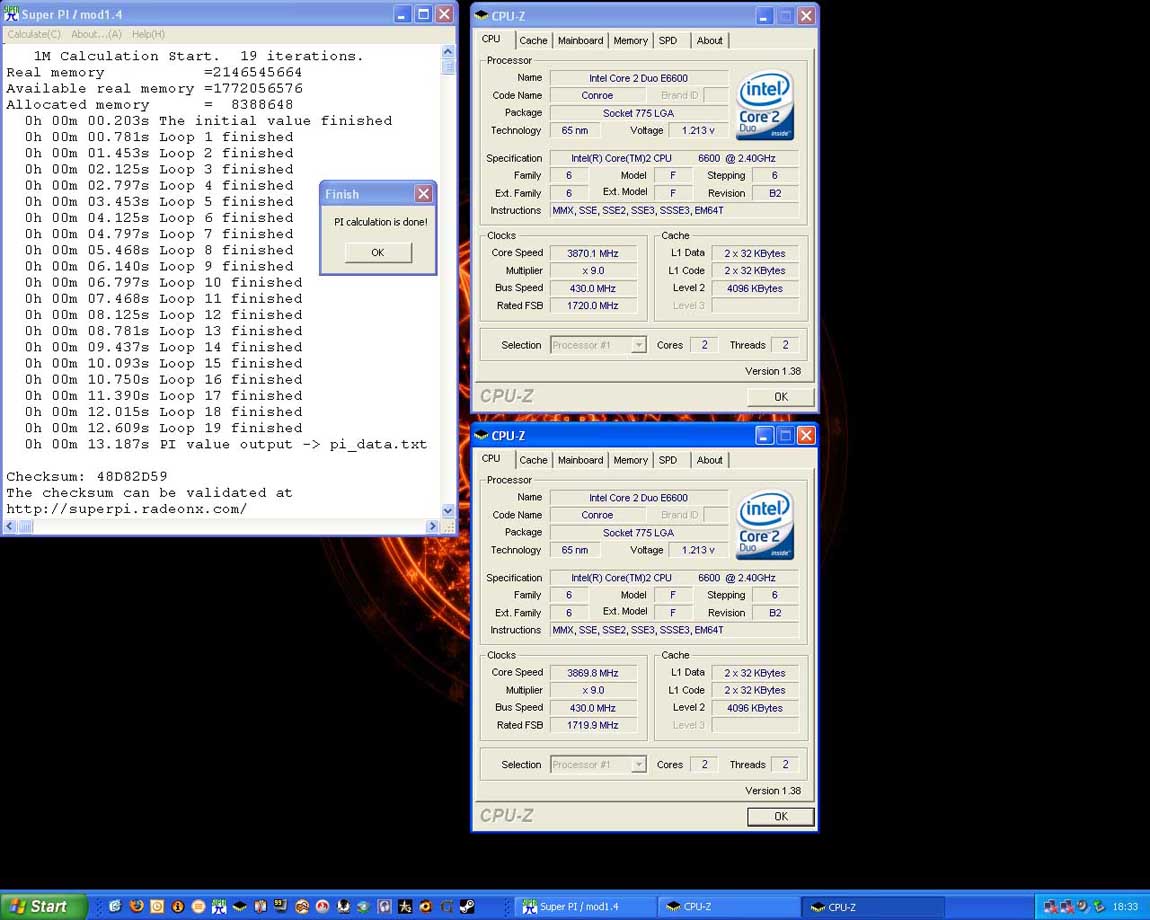
Task: Click the Safely Remove Hardware tray icon
Action: [1098, 906]
